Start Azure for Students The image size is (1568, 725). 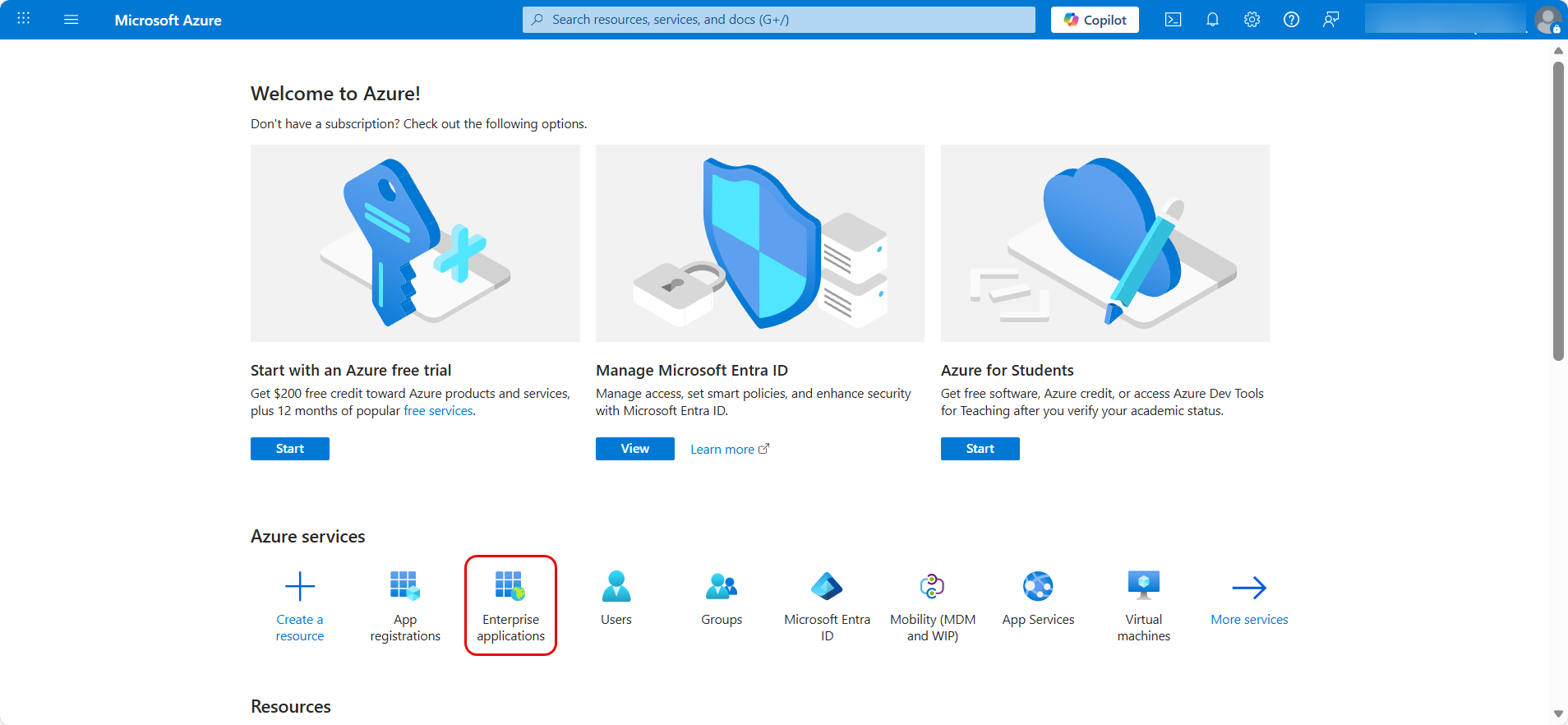click(x=980, y=449)
